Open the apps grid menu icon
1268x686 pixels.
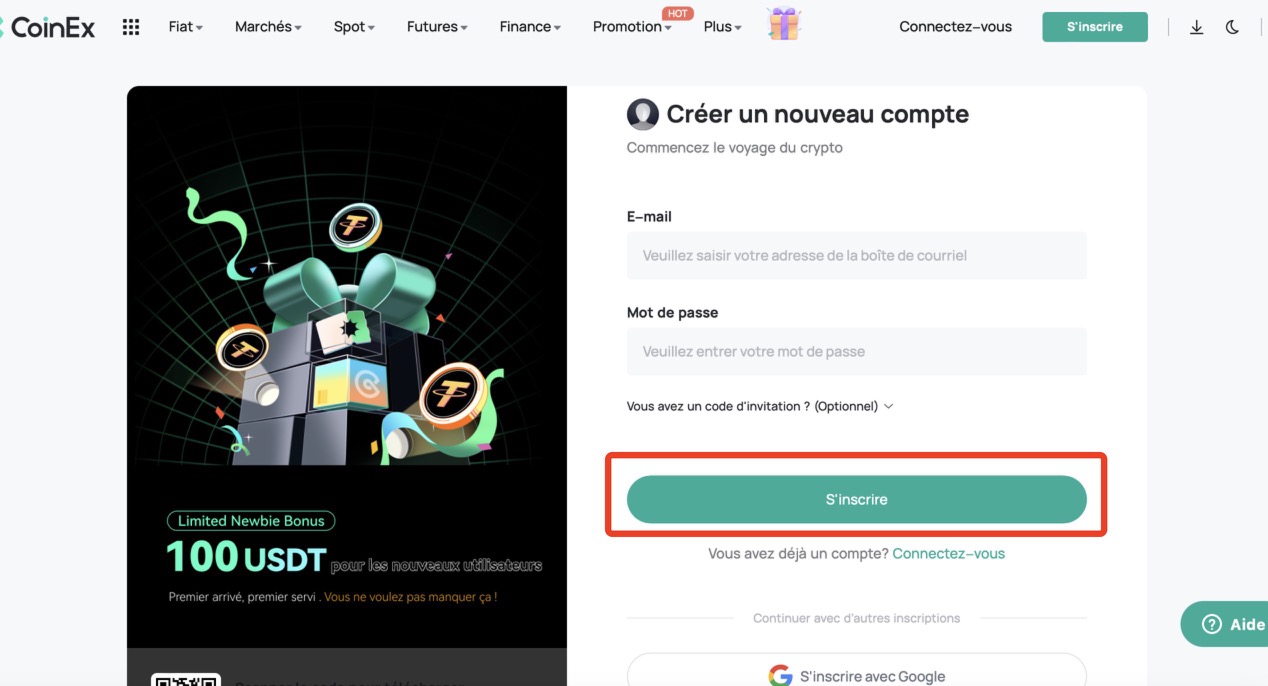point(131,27)
